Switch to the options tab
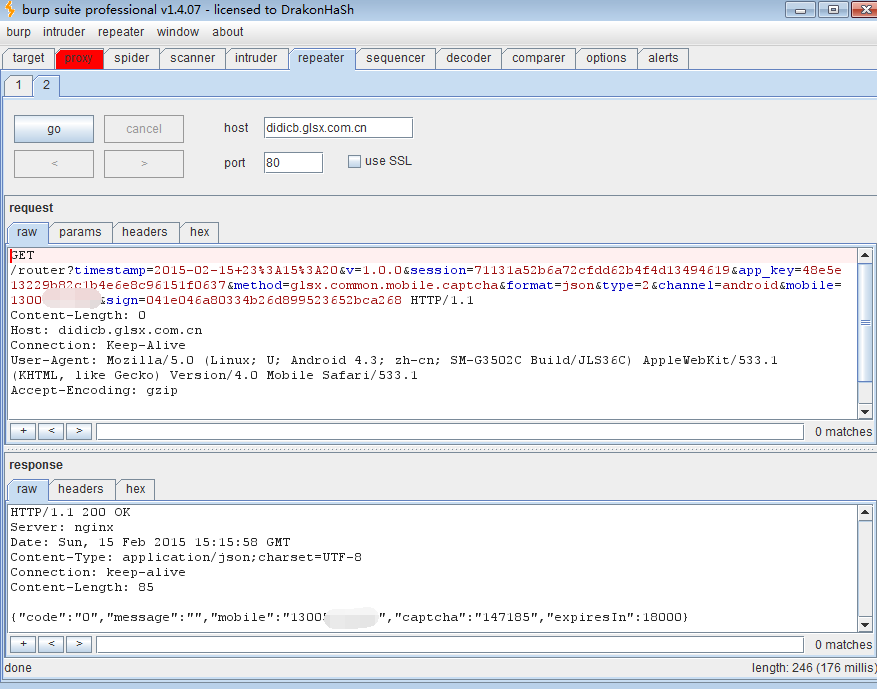877x689 pixels. (x=606, y=58)
